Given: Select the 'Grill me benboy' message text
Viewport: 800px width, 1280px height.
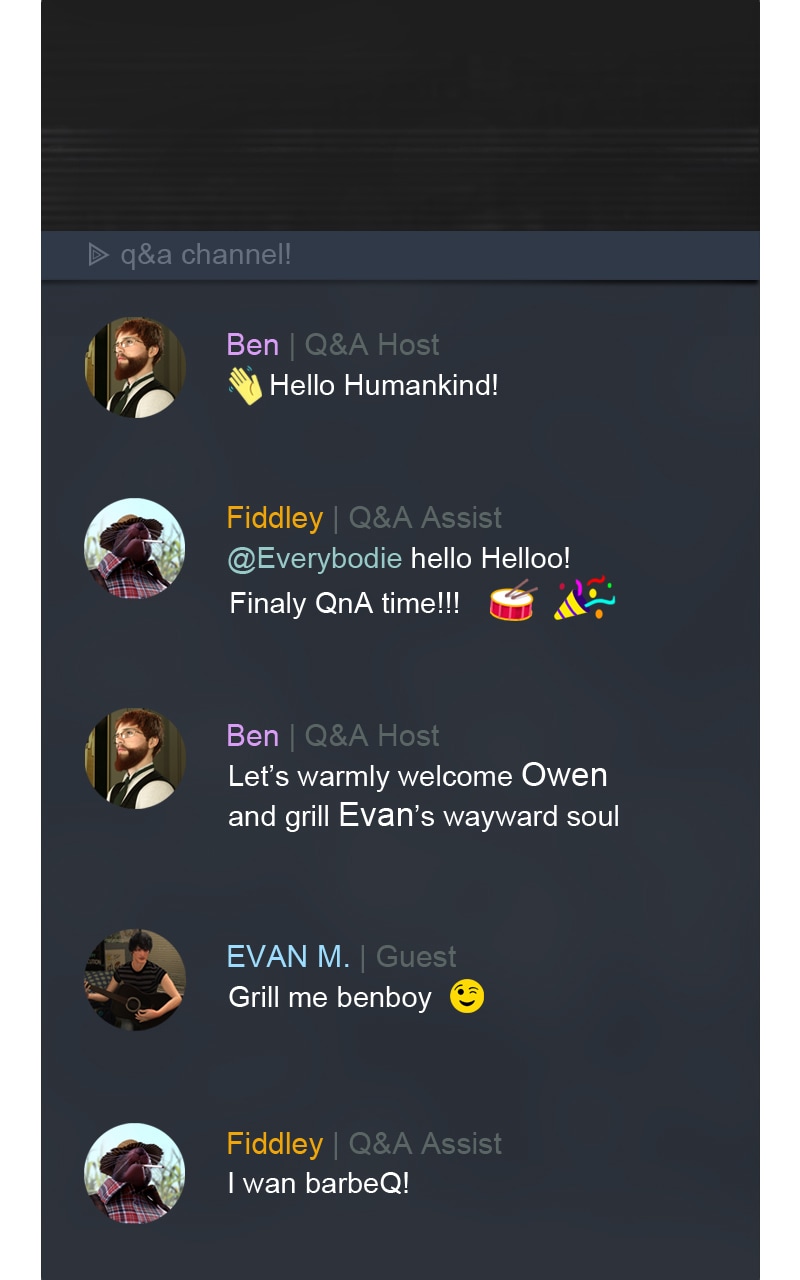Looking at the screenshot, I should point(330,998).
